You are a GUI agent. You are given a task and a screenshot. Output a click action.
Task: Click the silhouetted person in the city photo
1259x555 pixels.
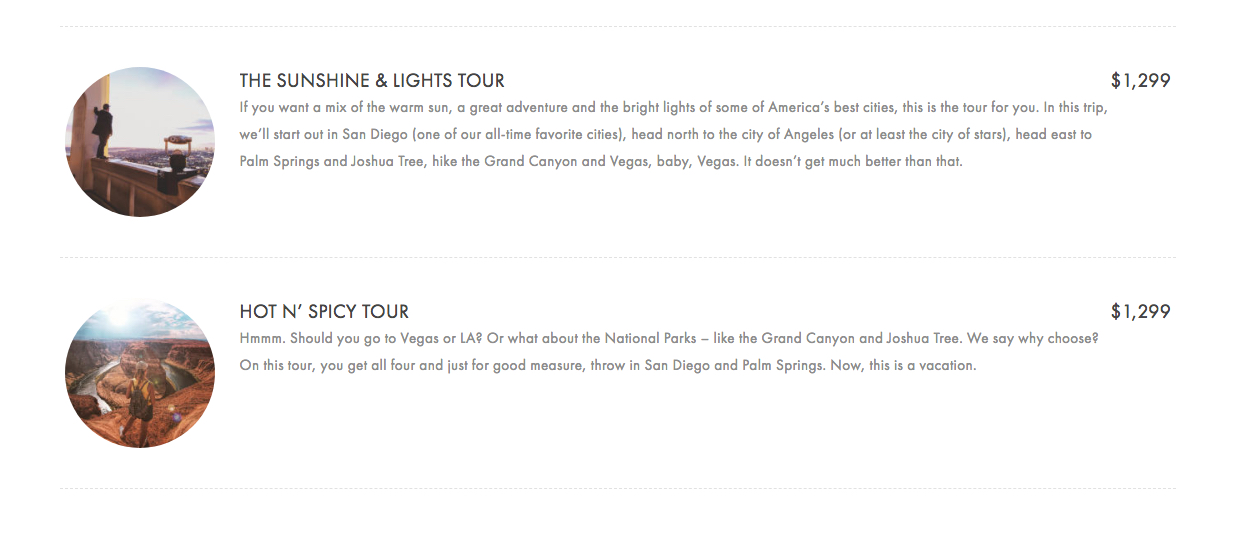click(x=103, y=132)
